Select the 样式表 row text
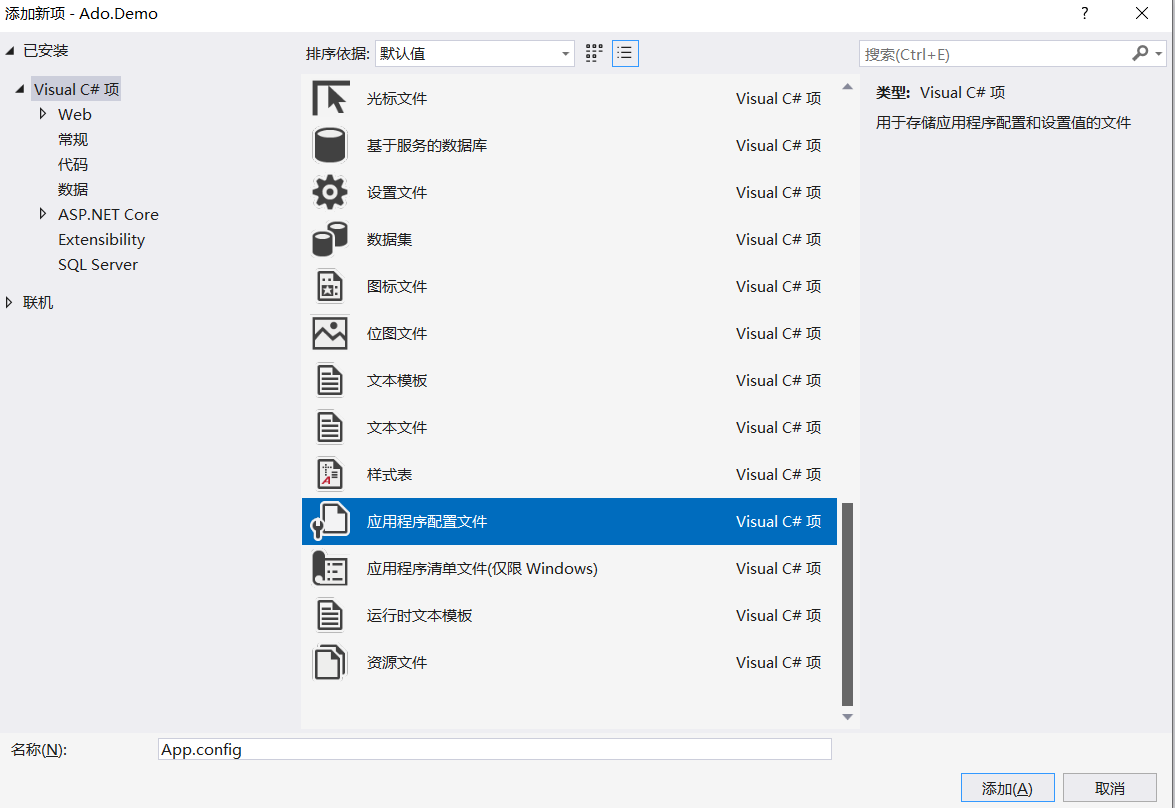The height and width of the screenshot is (808, 1175). (x=389, y=474)
